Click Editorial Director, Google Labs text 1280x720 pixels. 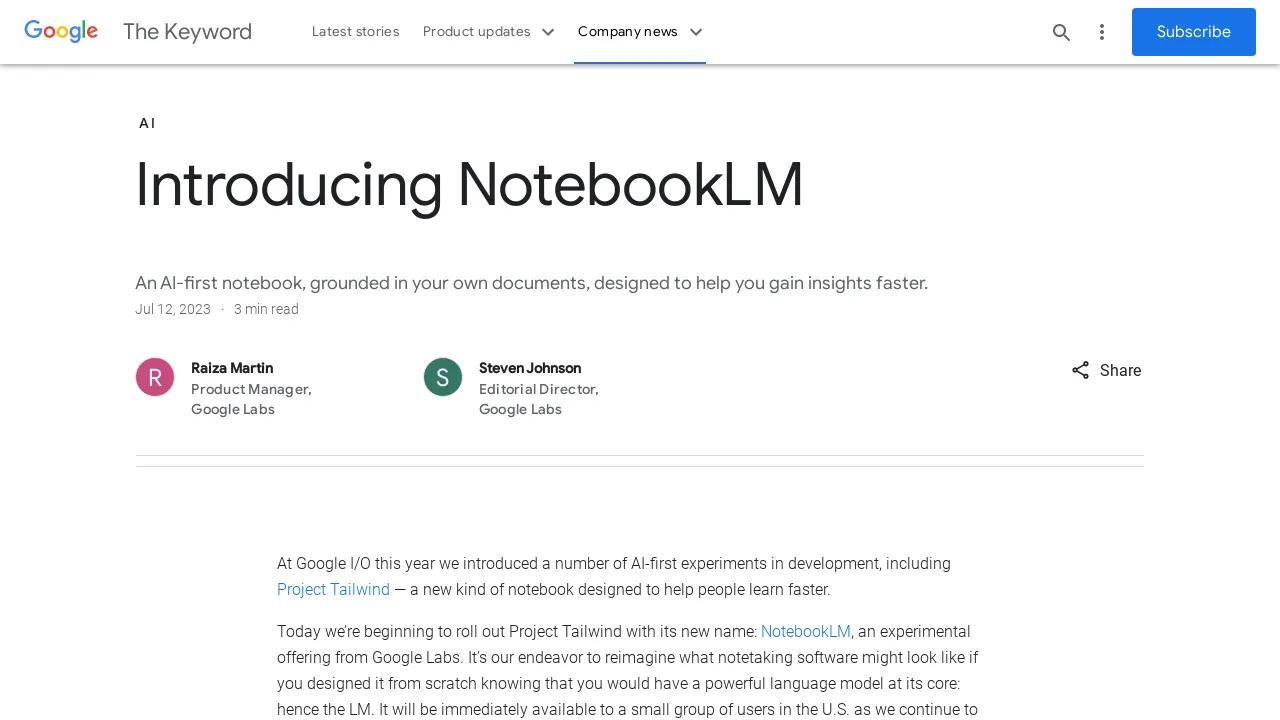point(539,399)
